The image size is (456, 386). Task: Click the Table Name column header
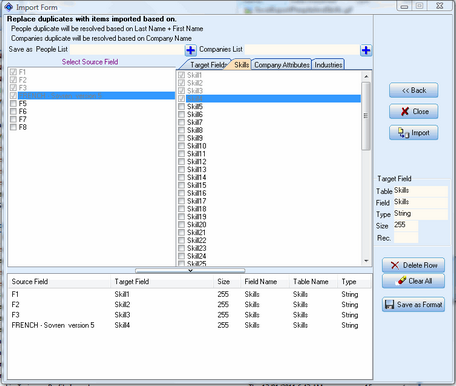click(x=313, y=282)
